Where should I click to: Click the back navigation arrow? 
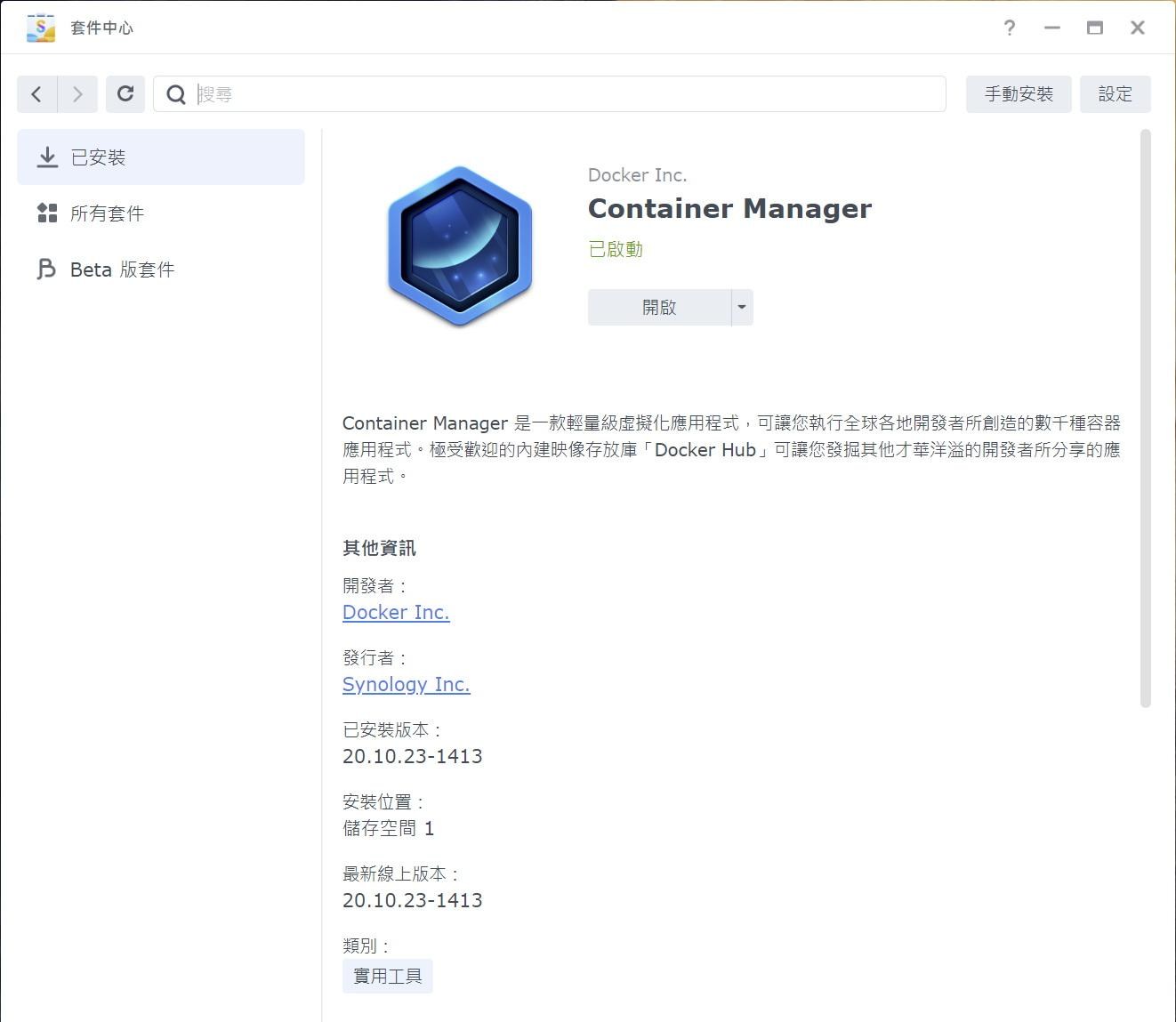pyautogui.click(x=36, y=93)
